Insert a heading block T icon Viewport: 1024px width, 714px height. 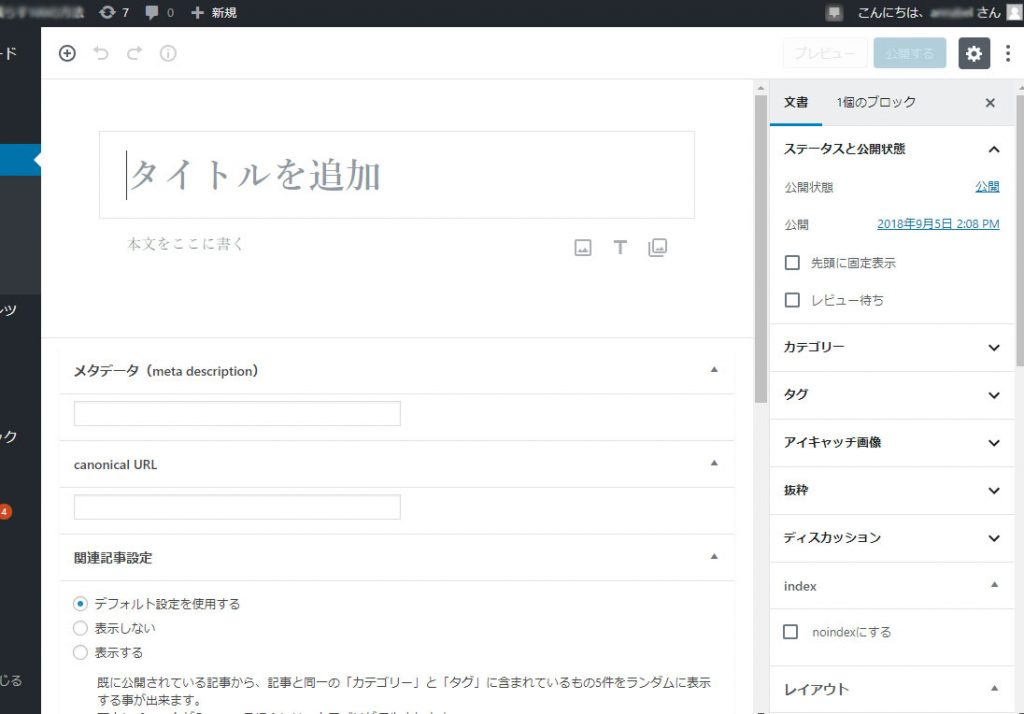pos(620,247)
